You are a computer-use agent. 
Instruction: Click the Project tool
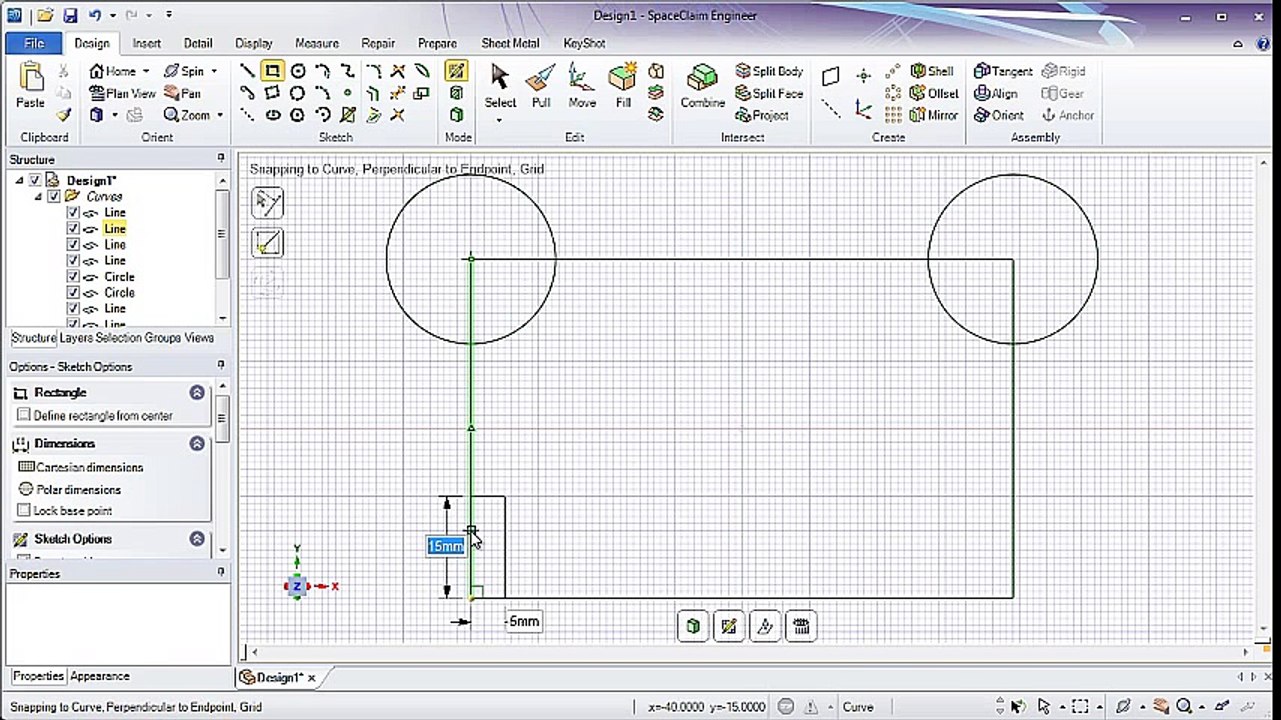click(x=762, y=115)
